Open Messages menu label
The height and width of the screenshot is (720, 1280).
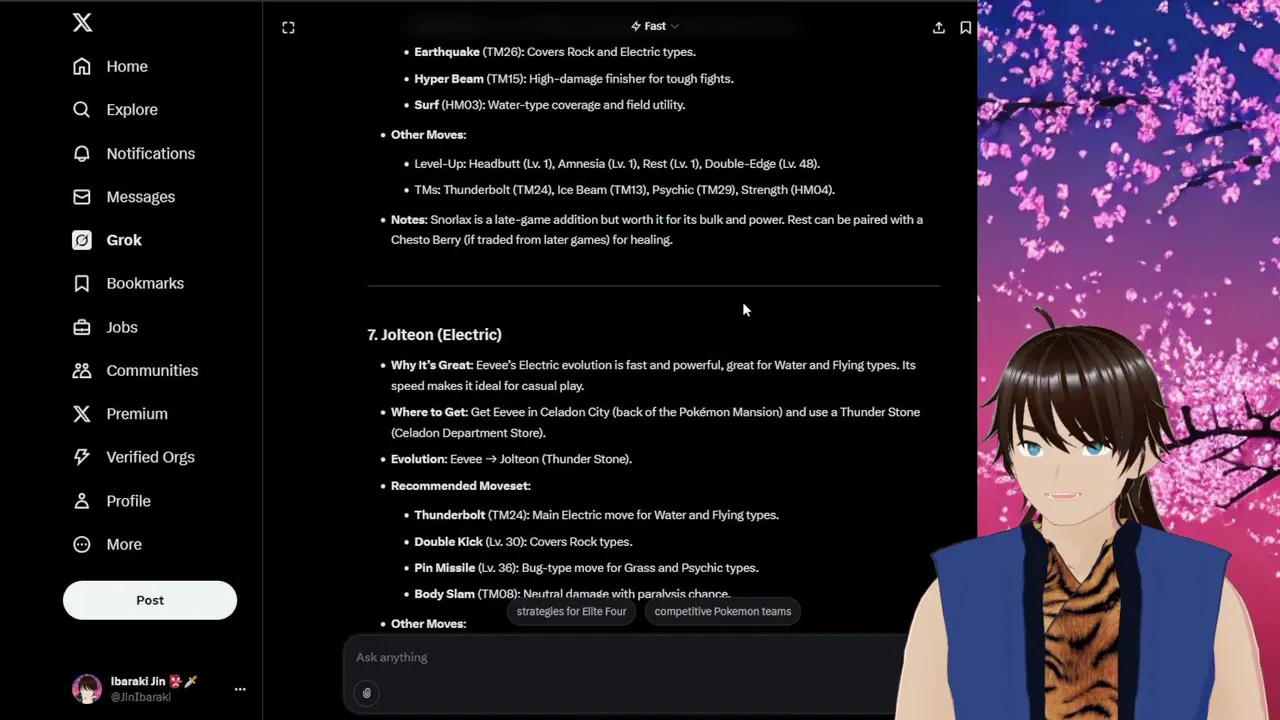(x=141, y=197)
